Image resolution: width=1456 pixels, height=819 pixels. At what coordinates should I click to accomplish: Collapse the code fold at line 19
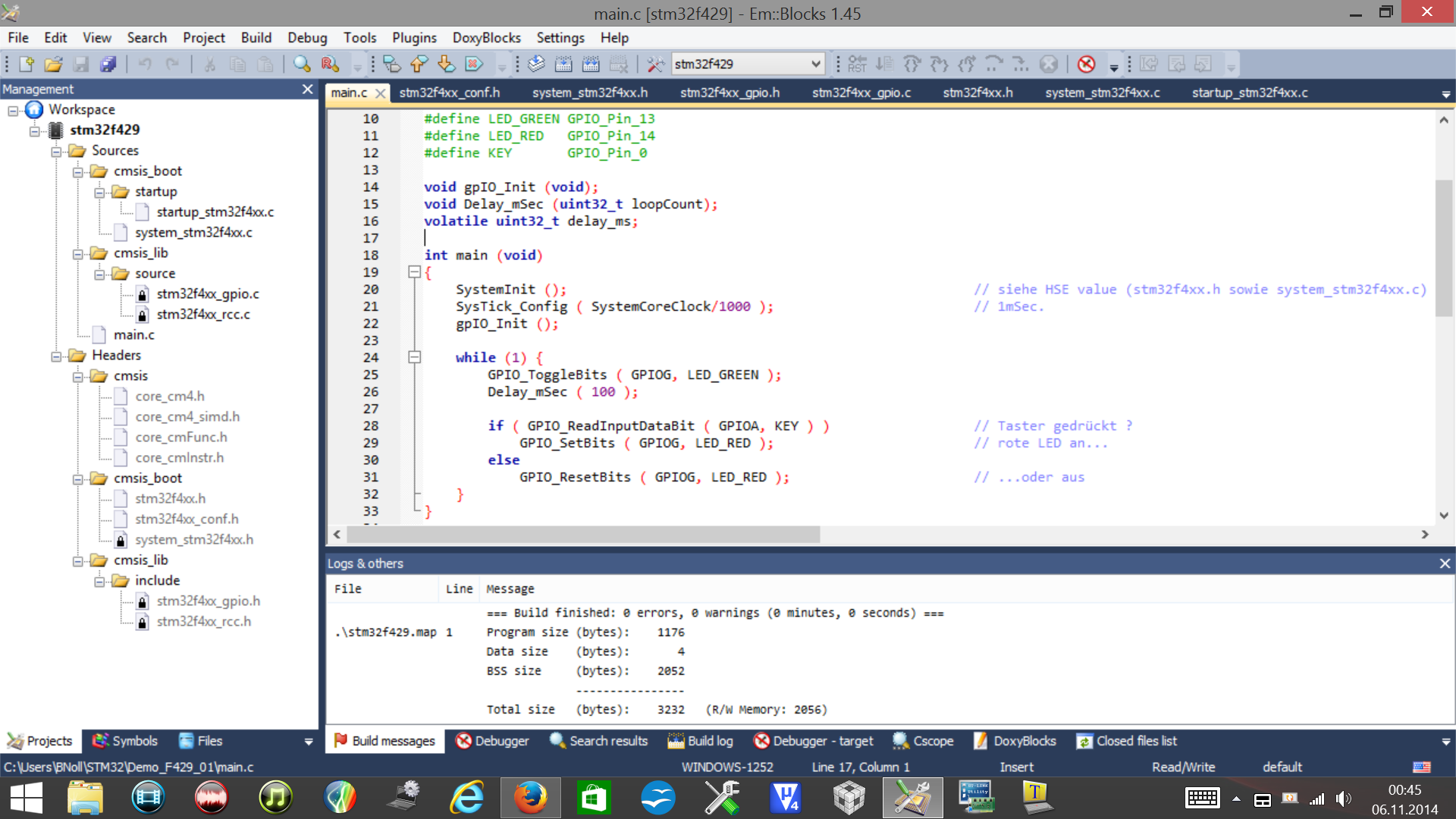point(414,272)
